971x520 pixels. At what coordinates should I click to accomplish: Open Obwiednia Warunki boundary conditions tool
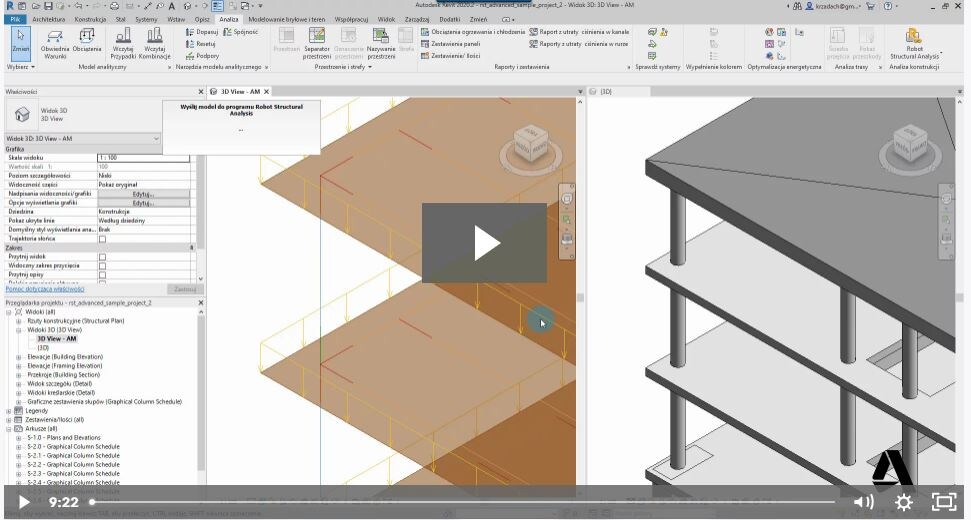[55, 42]
